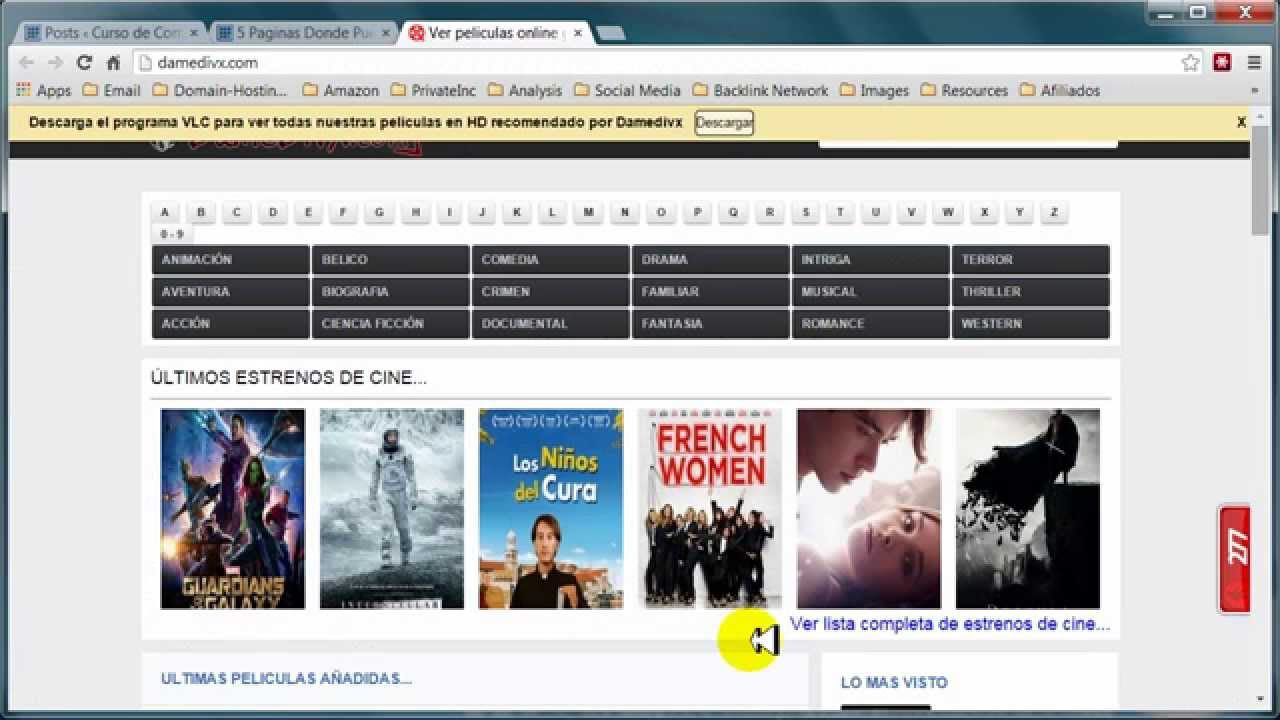Switch to the '5 Paginas Donde Pu...' tab
This screenshot has height=720, width=1280.
pyautogui.click(x=295, y=32)
